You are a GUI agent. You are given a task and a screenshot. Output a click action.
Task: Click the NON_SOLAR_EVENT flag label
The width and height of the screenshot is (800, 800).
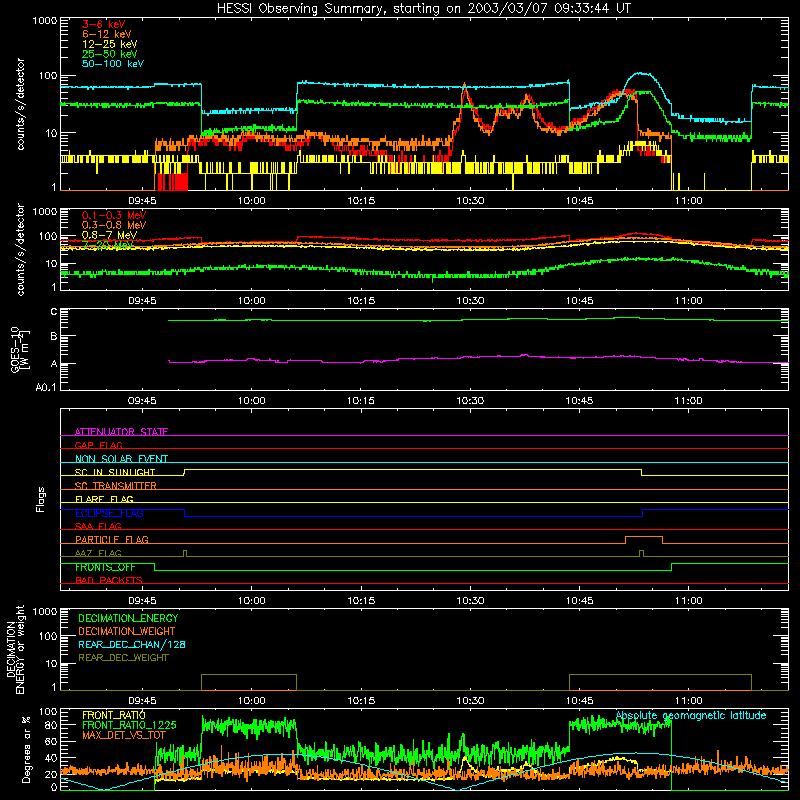(121, 459)
